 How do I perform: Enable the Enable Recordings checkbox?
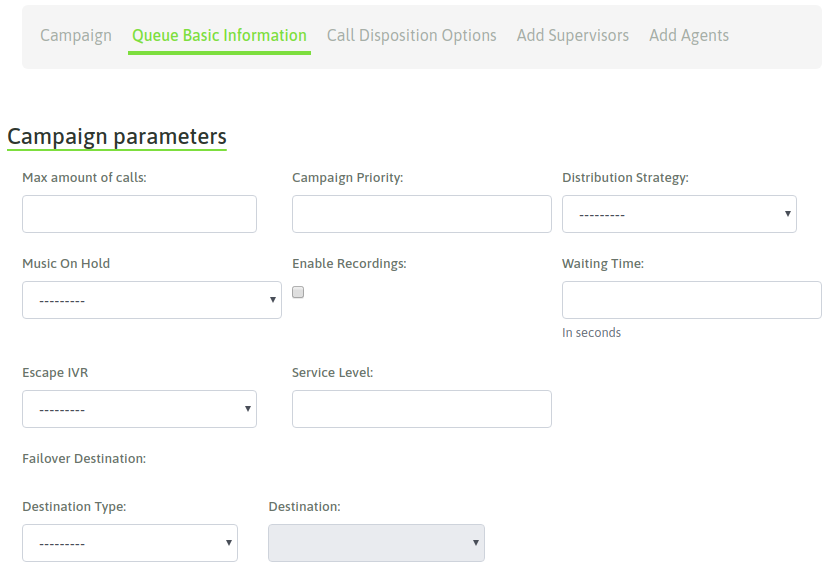point(298,292)
